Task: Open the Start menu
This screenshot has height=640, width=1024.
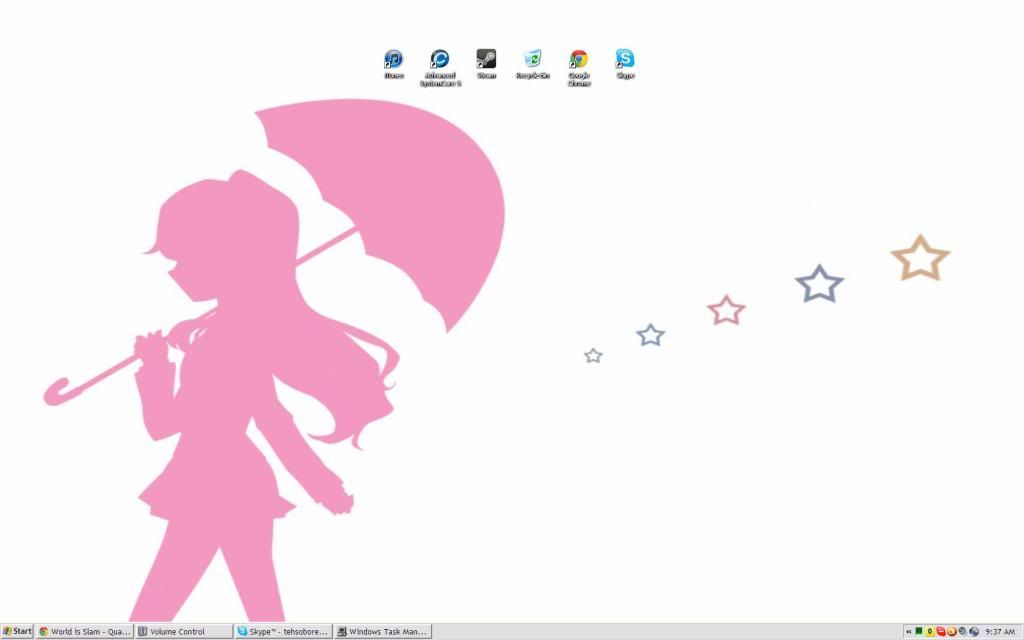Action: pos(17,632)
